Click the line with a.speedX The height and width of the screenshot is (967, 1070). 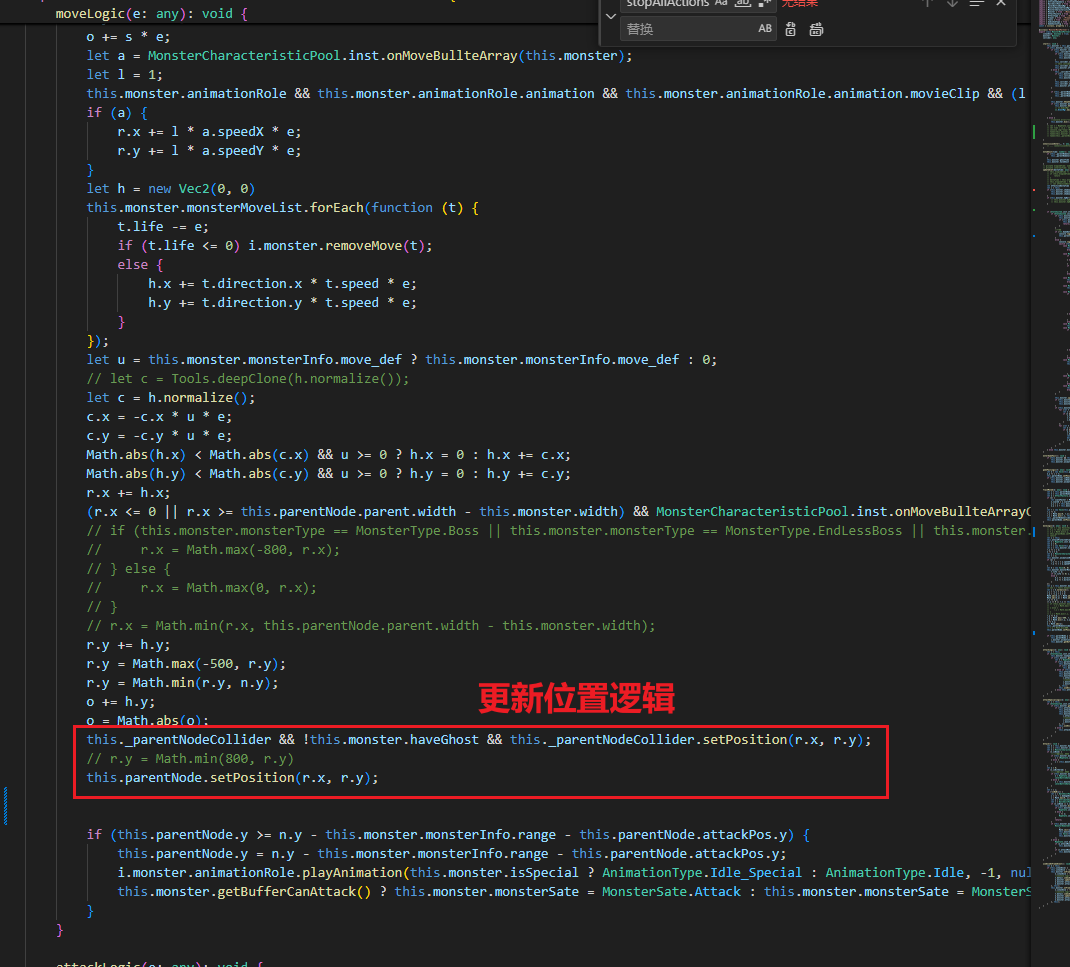click(x=209, y=132)
